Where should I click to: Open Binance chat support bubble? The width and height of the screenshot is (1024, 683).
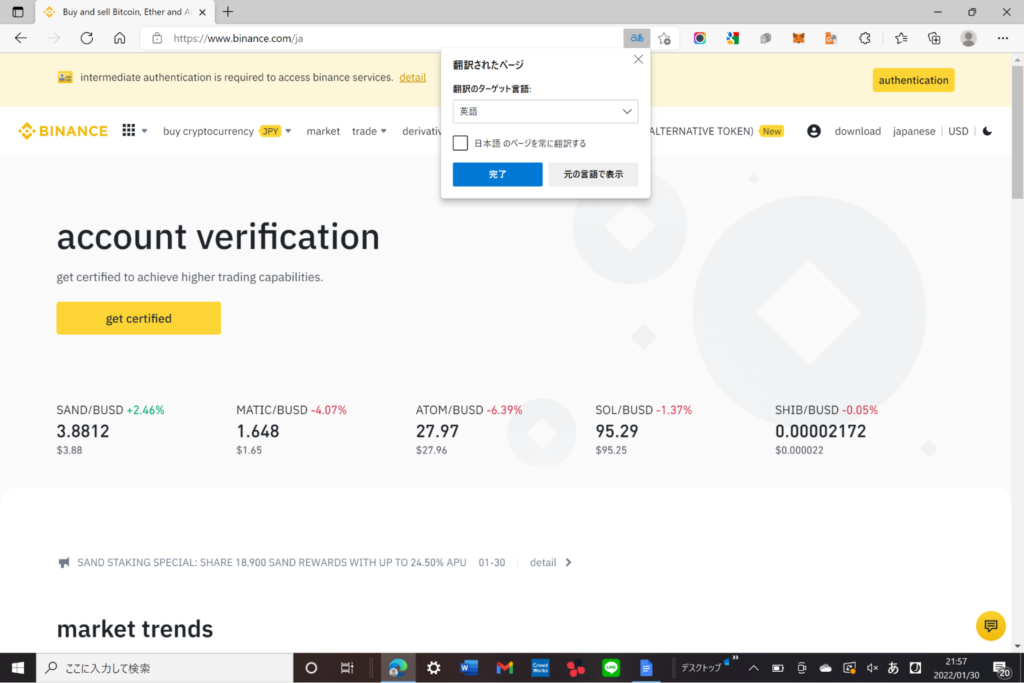point(991,626)
